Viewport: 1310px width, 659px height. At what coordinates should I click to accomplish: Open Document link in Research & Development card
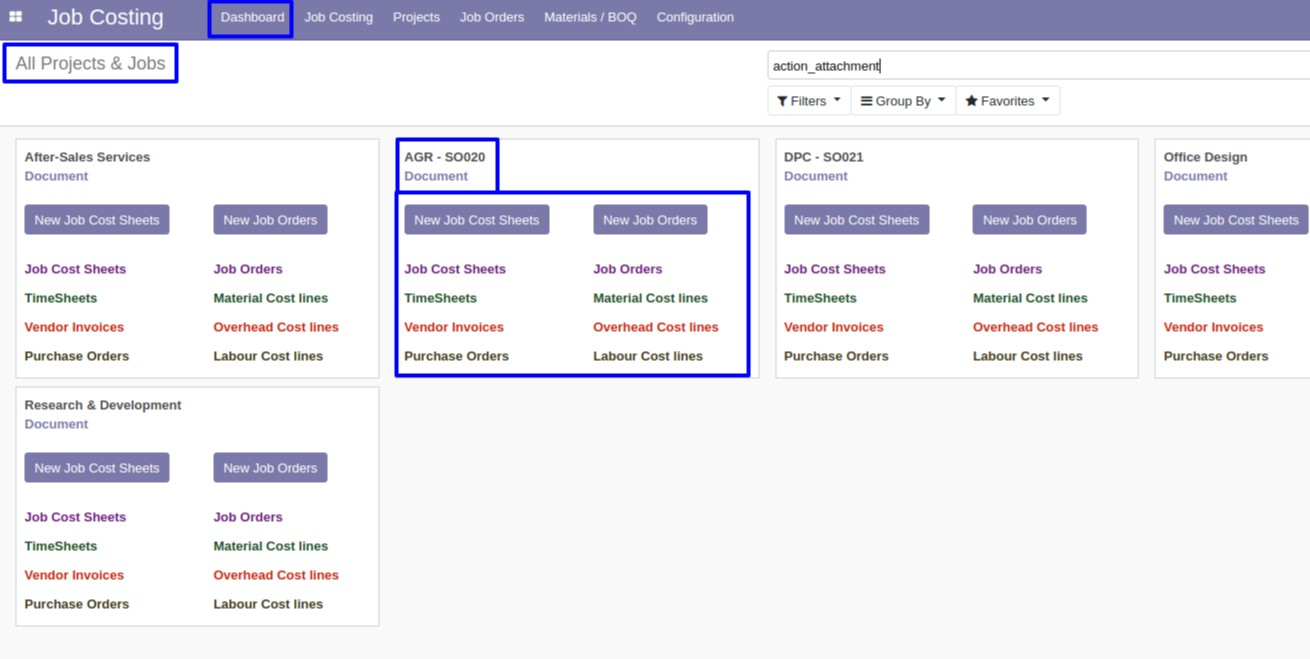tap(56, 424)
